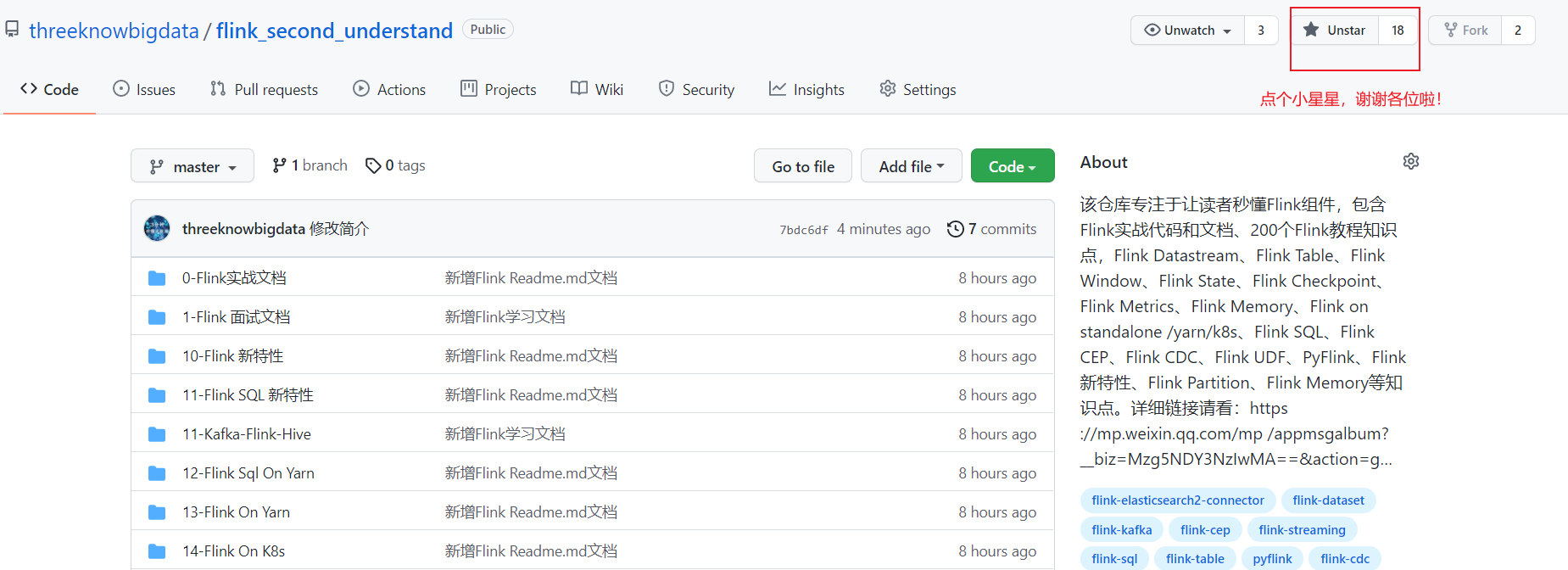Select the flink-dataset topic tag
Screen dimensions: 1568x570
[x=1328, y=500]
